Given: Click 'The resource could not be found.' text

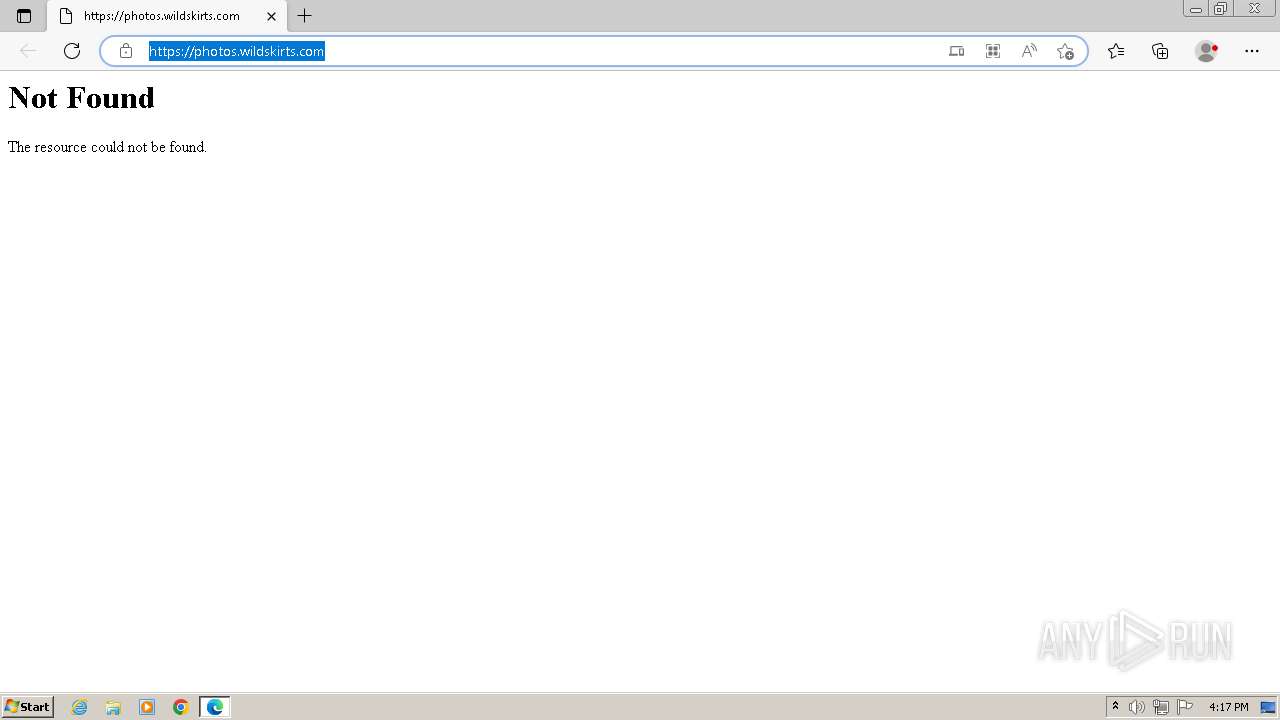Looking at the screenshot, I should [107, 147].
